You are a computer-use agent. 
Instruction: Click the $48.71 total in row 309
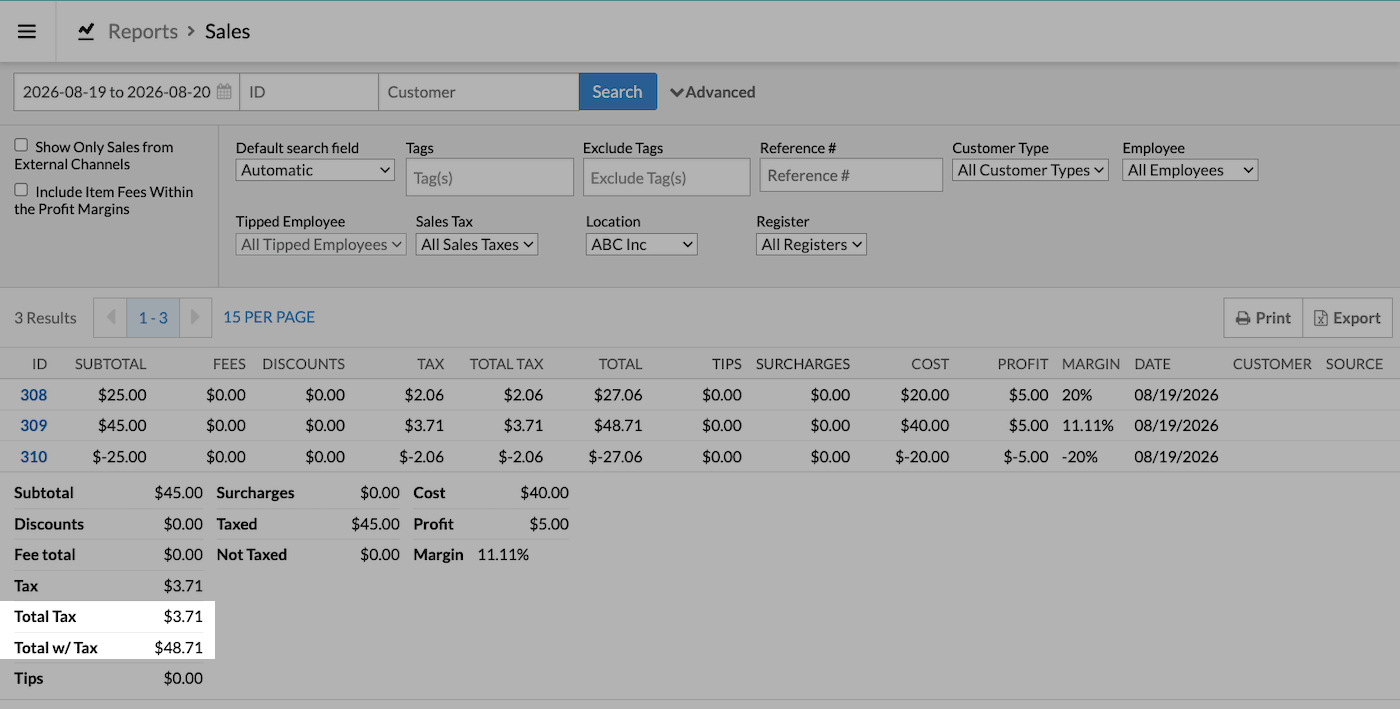click(616, 425)
